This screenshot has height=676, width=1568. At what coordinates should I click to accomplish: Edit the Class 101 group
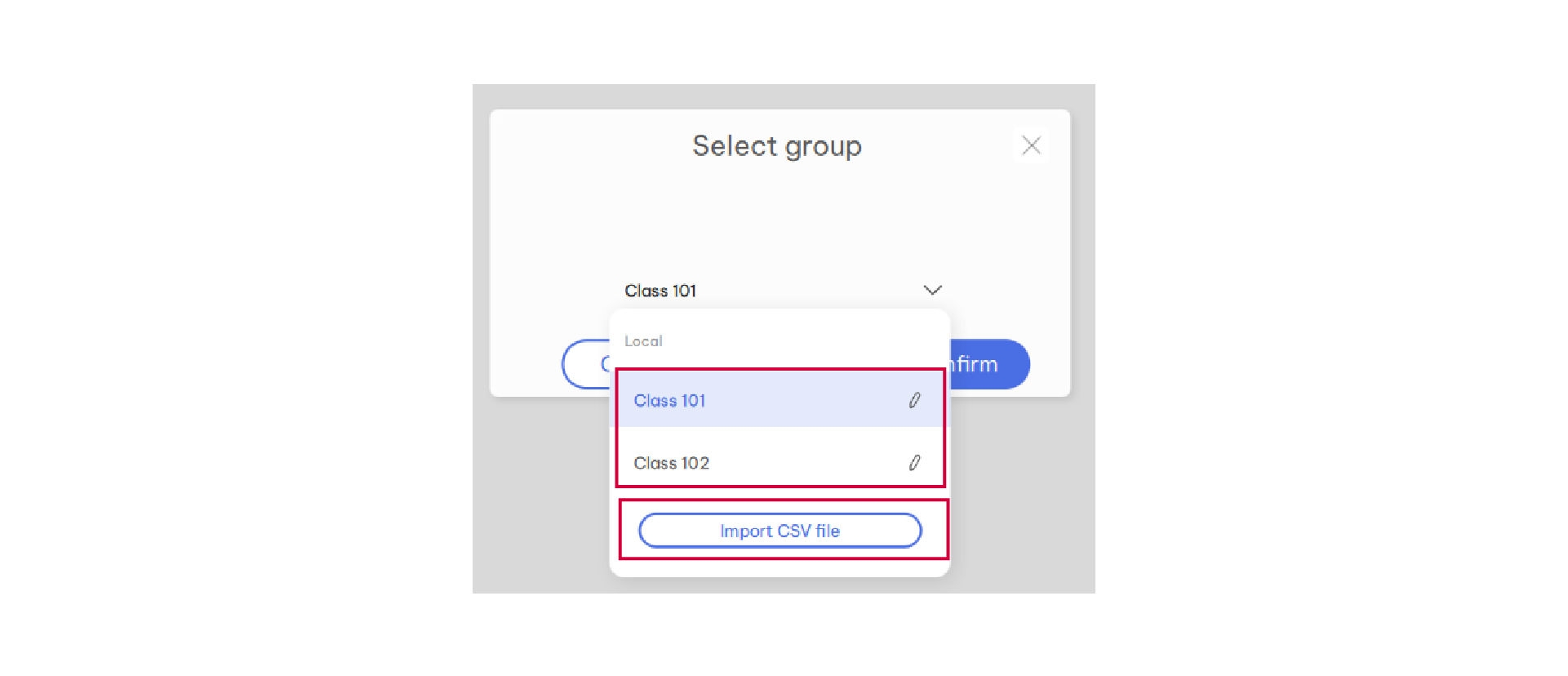[914, 400]
